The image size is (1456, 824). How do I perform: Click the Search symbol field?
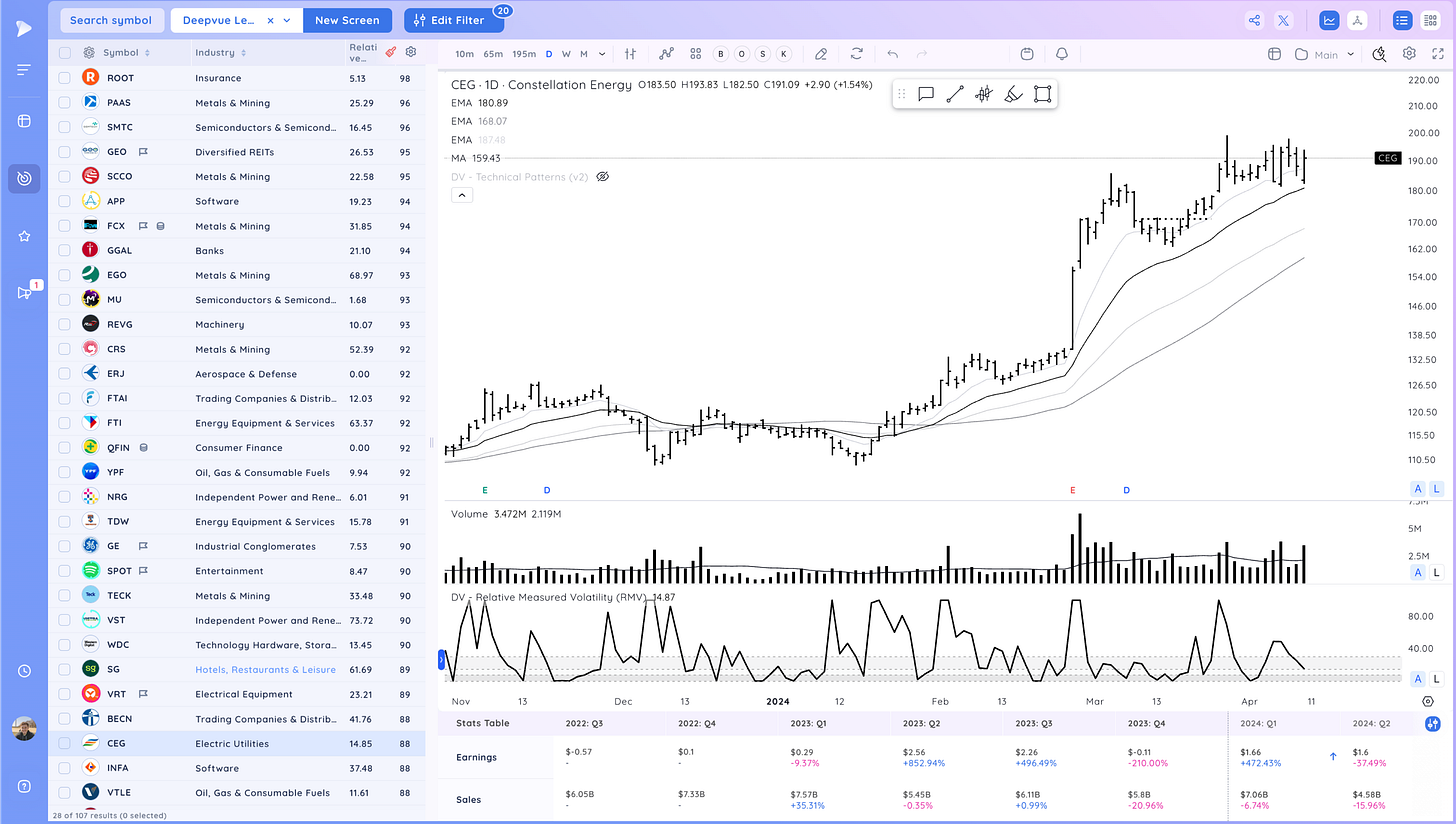pyautogui.click(x=111, y=20)
